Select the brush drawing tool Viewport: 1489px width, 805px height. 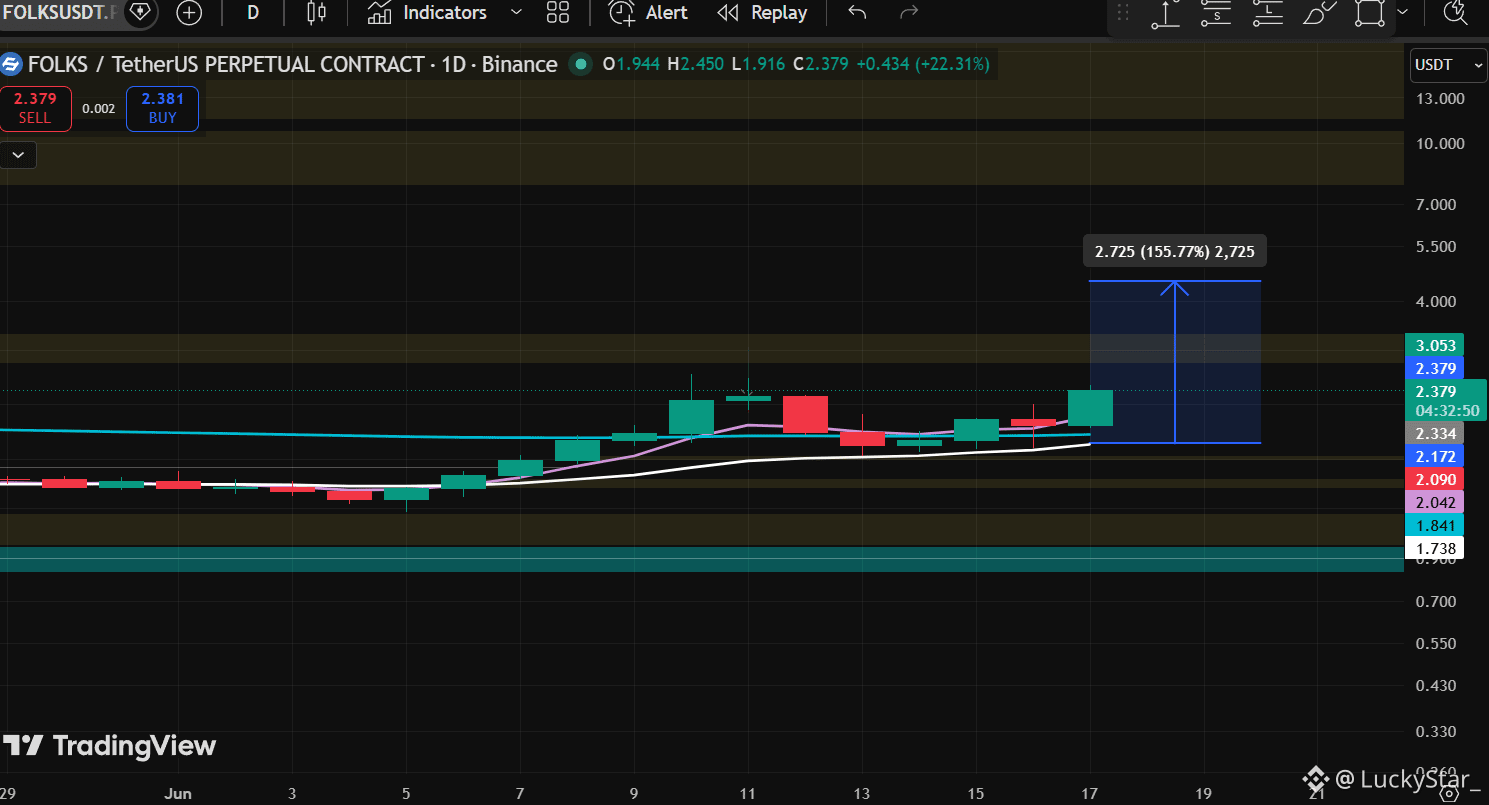pyautogui.click(x=1319, y=13)
